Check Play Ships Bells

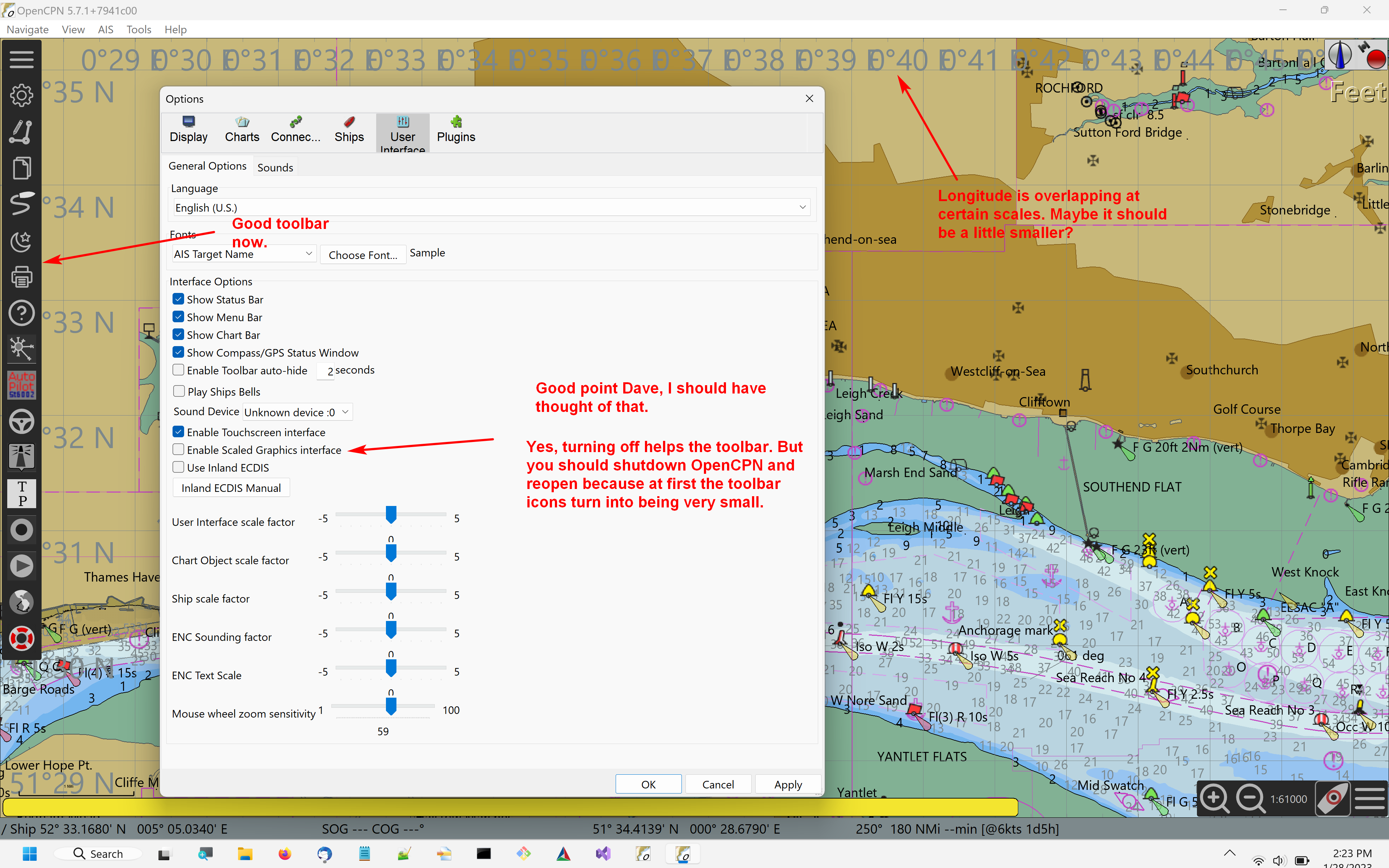178,392
